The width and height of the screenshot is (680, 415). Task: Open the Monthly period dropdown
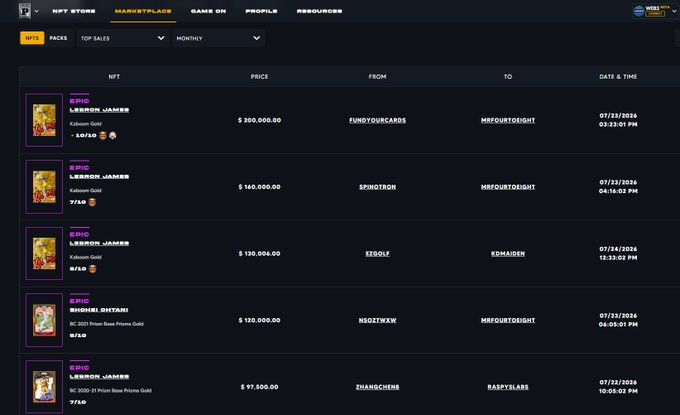pos(218,38)
